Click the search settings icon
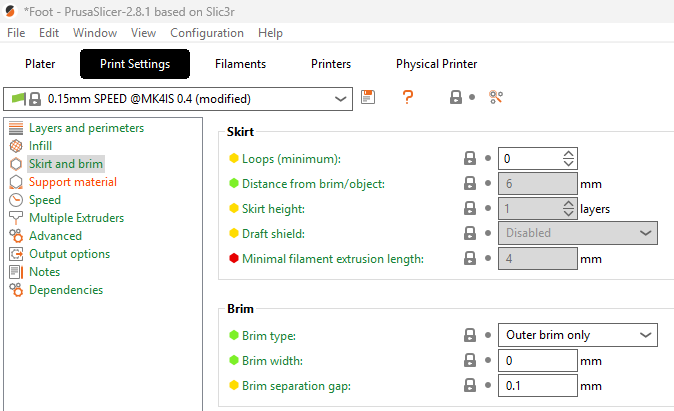This screenshot has height=411, width=674. coord(496,97)
